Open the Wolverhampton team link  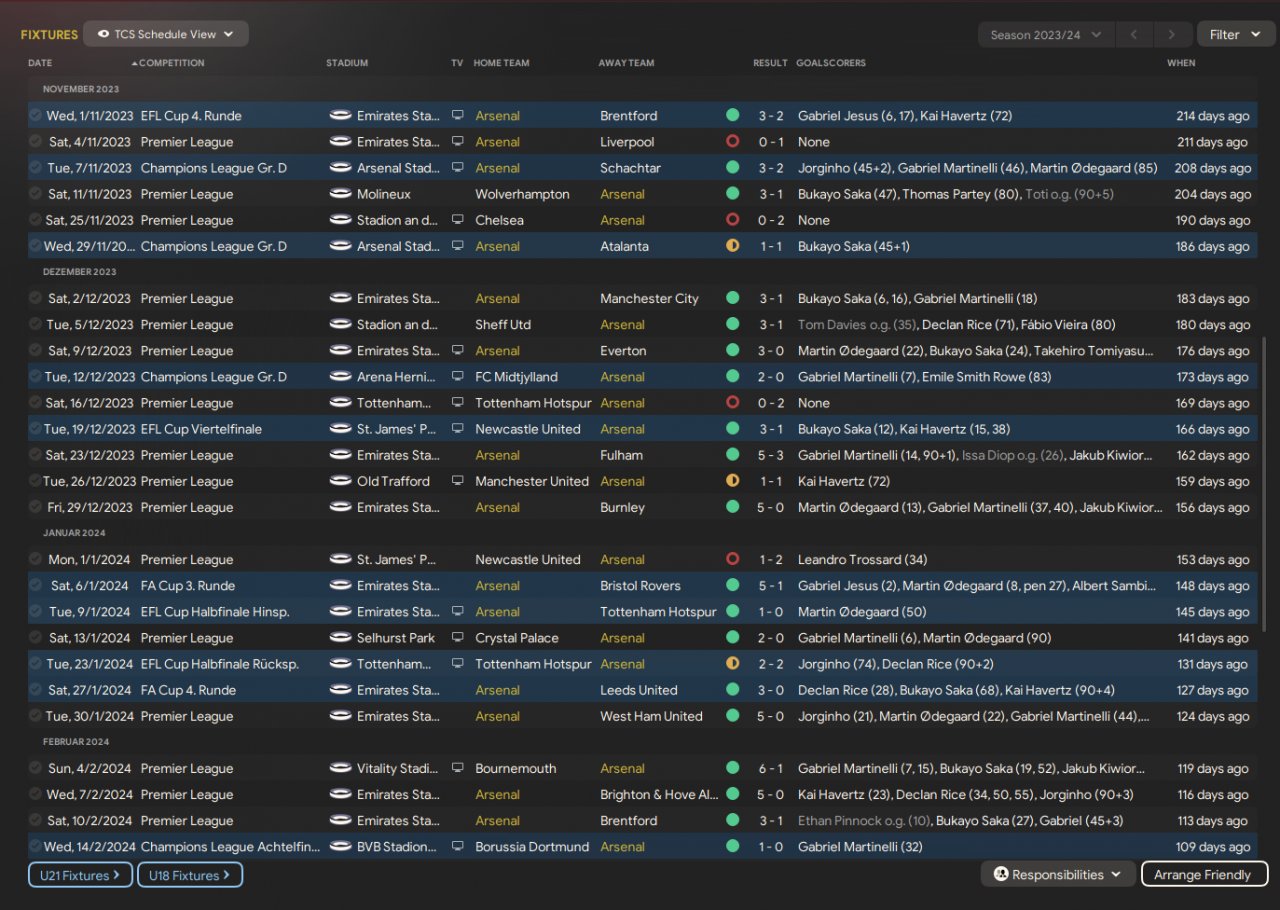522,194
